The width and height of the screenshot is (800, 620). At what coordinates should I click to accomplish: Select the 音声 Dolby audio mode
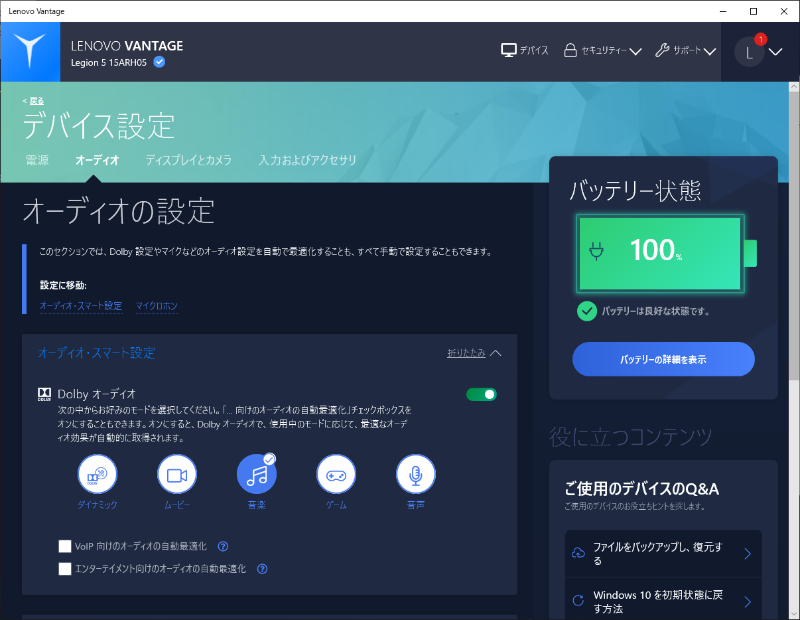point(415,478)
